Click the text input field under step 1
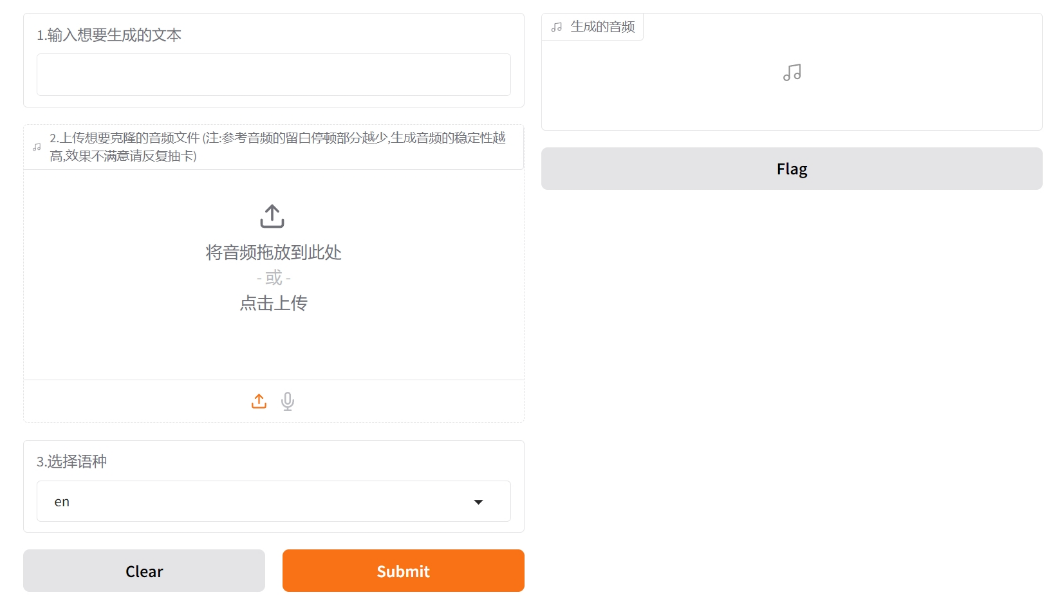The width and height of the screenshot is (1058, 610). coord(272,74)
